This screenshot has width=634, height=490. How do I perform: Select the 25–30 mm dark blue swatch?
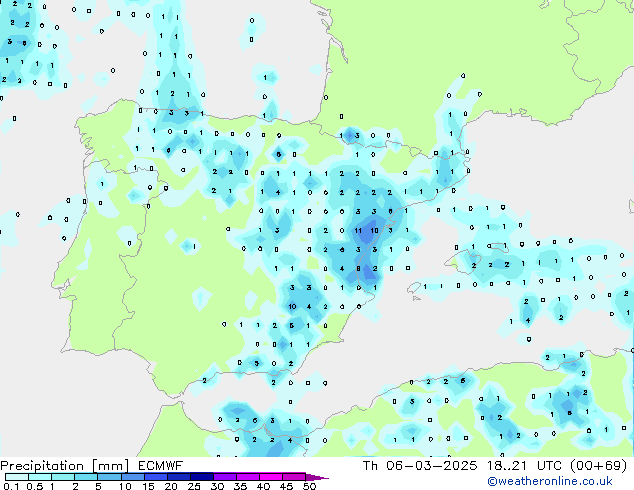(x=202, y=477)
